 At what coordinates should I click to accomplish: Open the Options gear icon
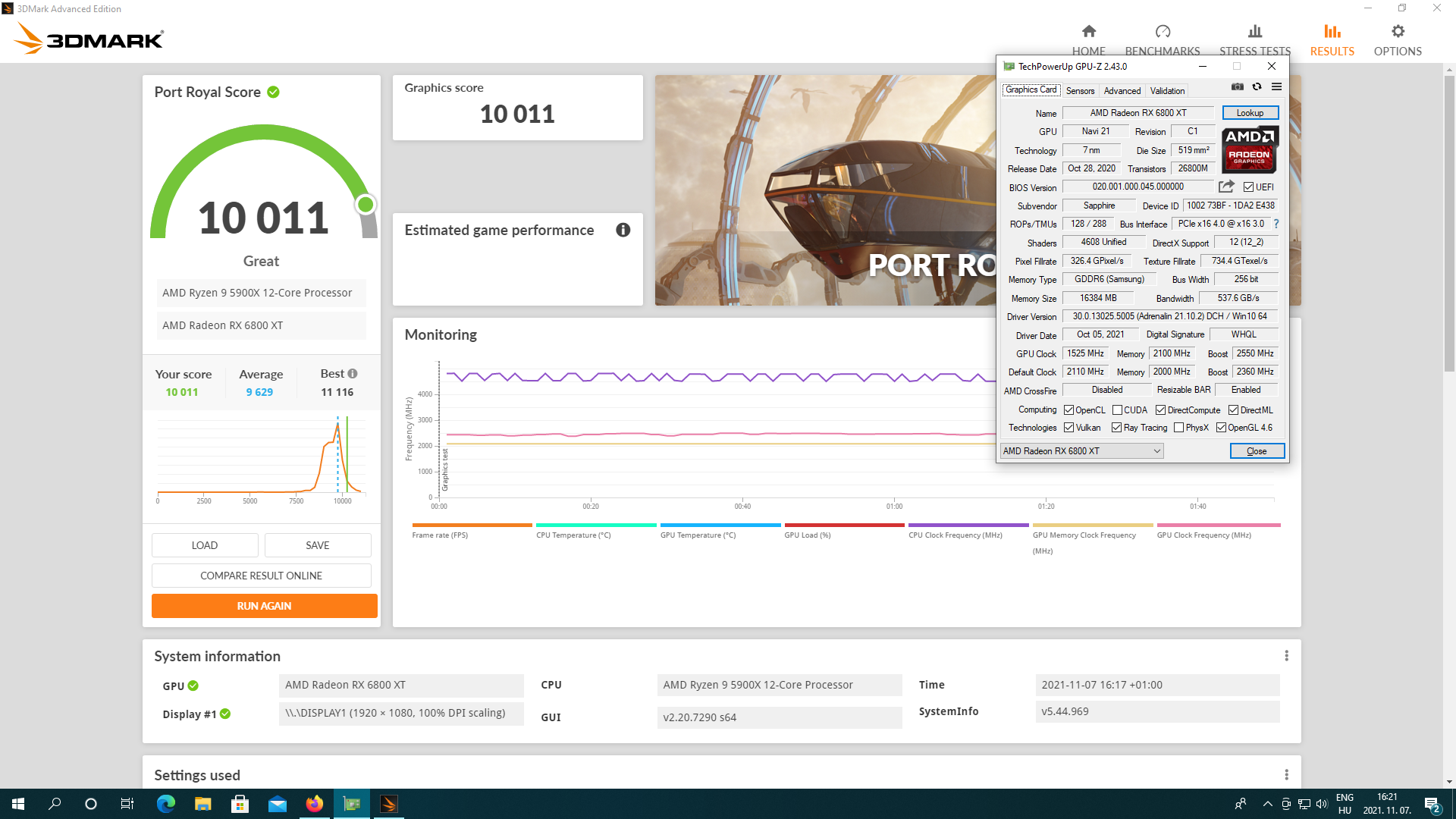click(1398, 31)
